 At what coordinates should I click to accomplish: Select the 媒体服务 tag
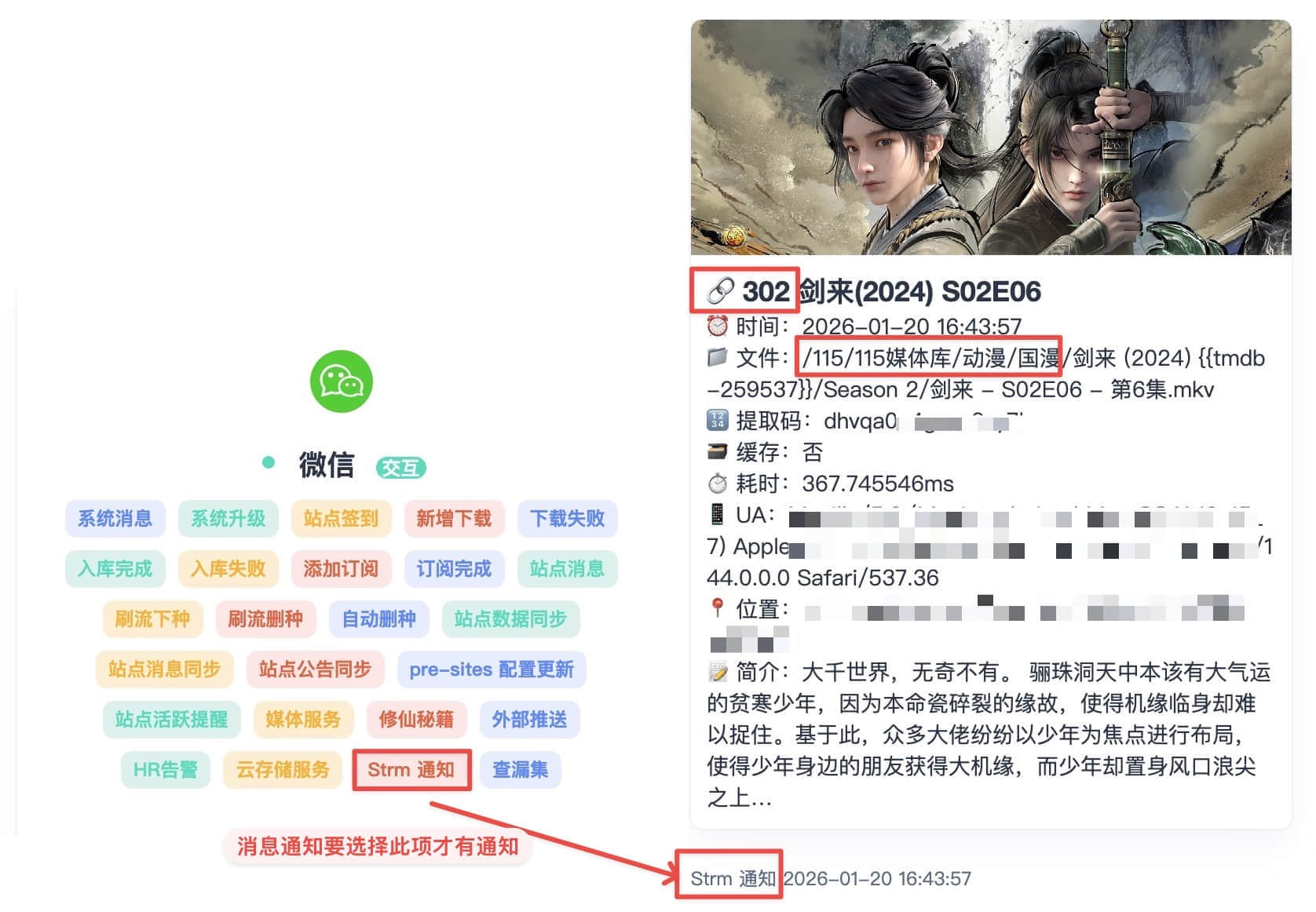pos(304,720)
